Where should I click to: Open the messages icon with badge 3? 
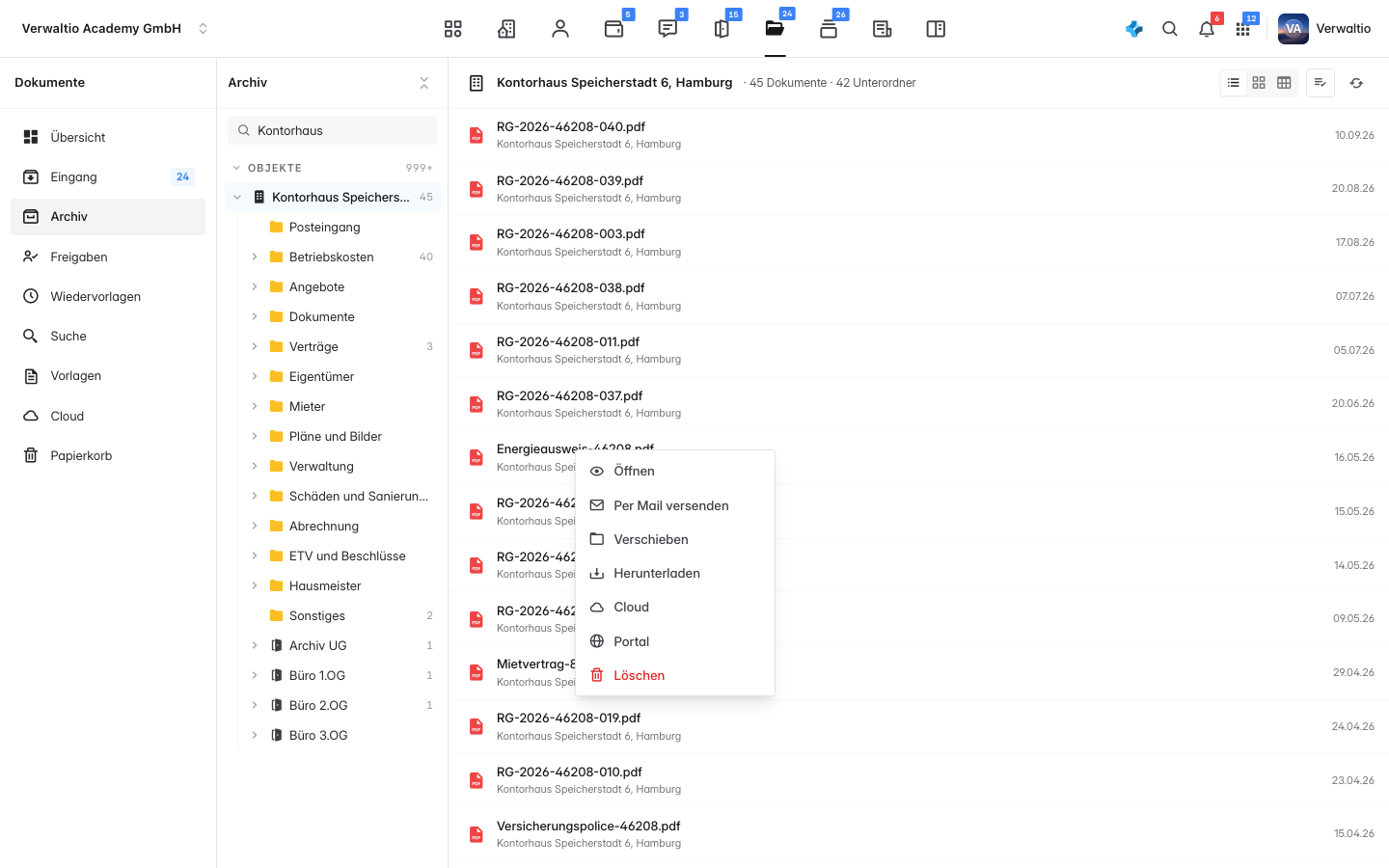point(667,29)
